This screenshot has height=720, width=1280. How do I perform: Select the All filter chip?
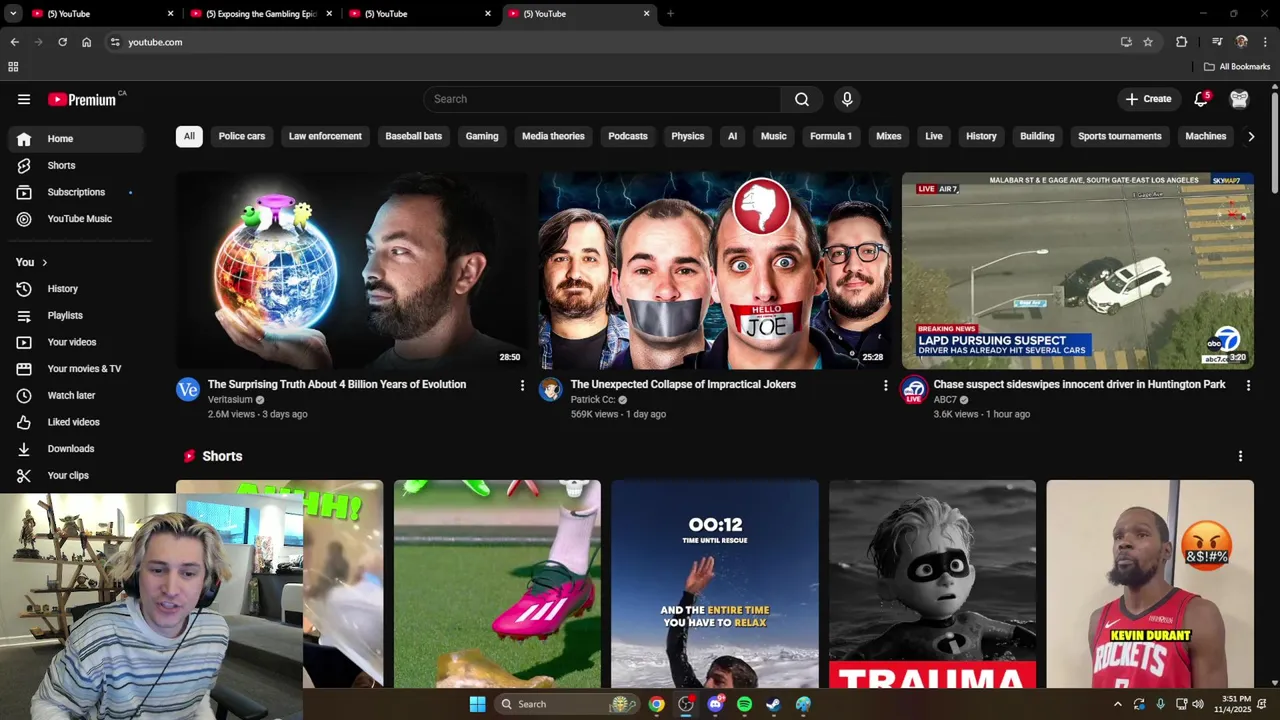pos(189,136)
